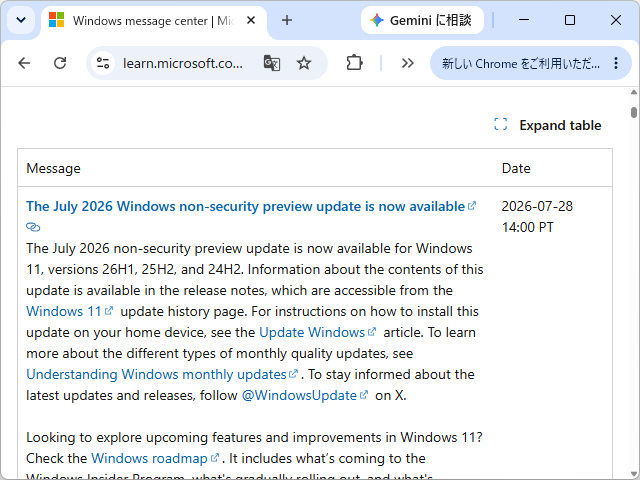Maximize the Chrome window
Image resolution: width=640 pixels, height=480 pixels.
570,20
